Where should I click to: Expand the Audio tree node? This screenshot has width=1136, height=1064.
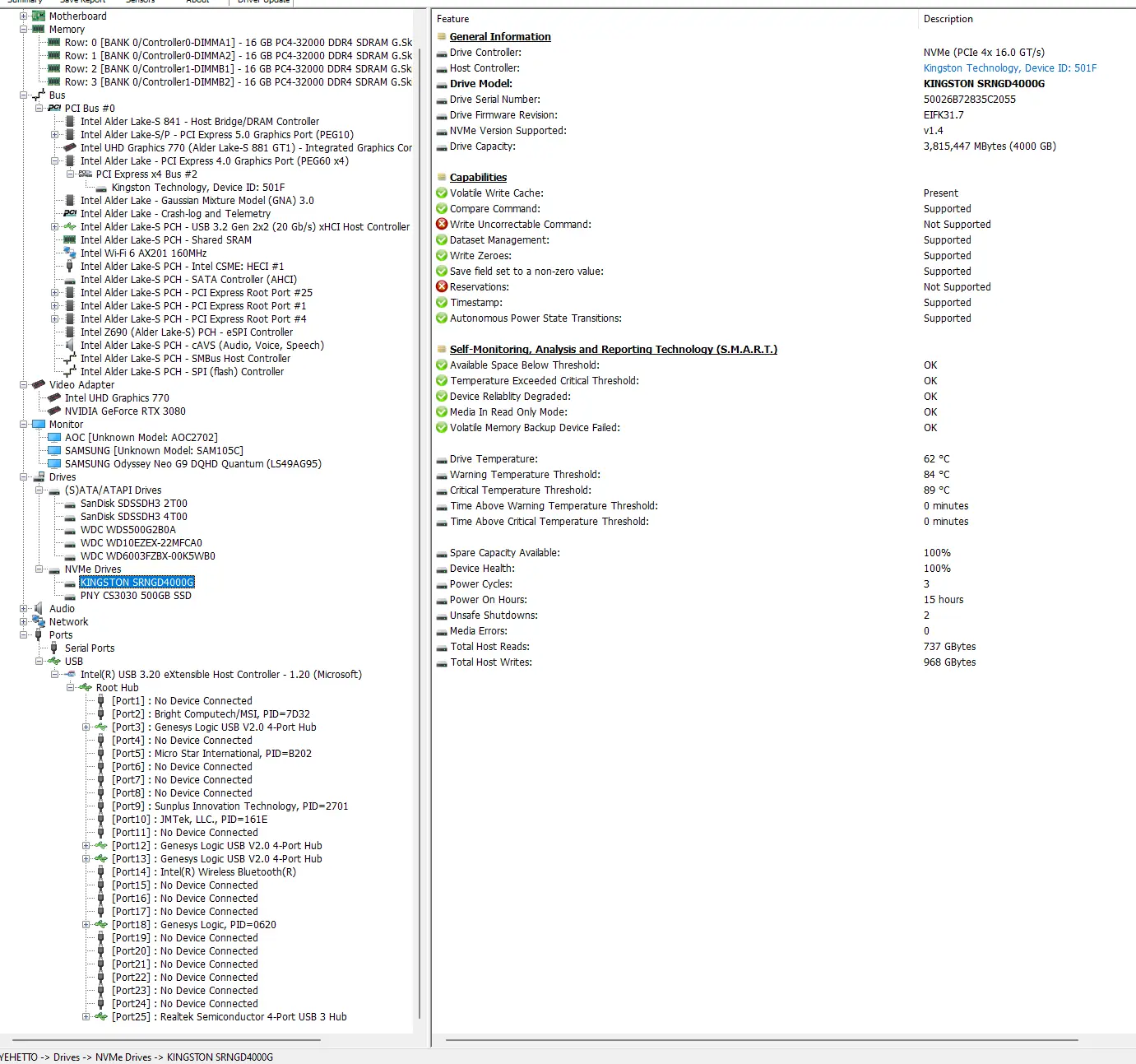24,608
